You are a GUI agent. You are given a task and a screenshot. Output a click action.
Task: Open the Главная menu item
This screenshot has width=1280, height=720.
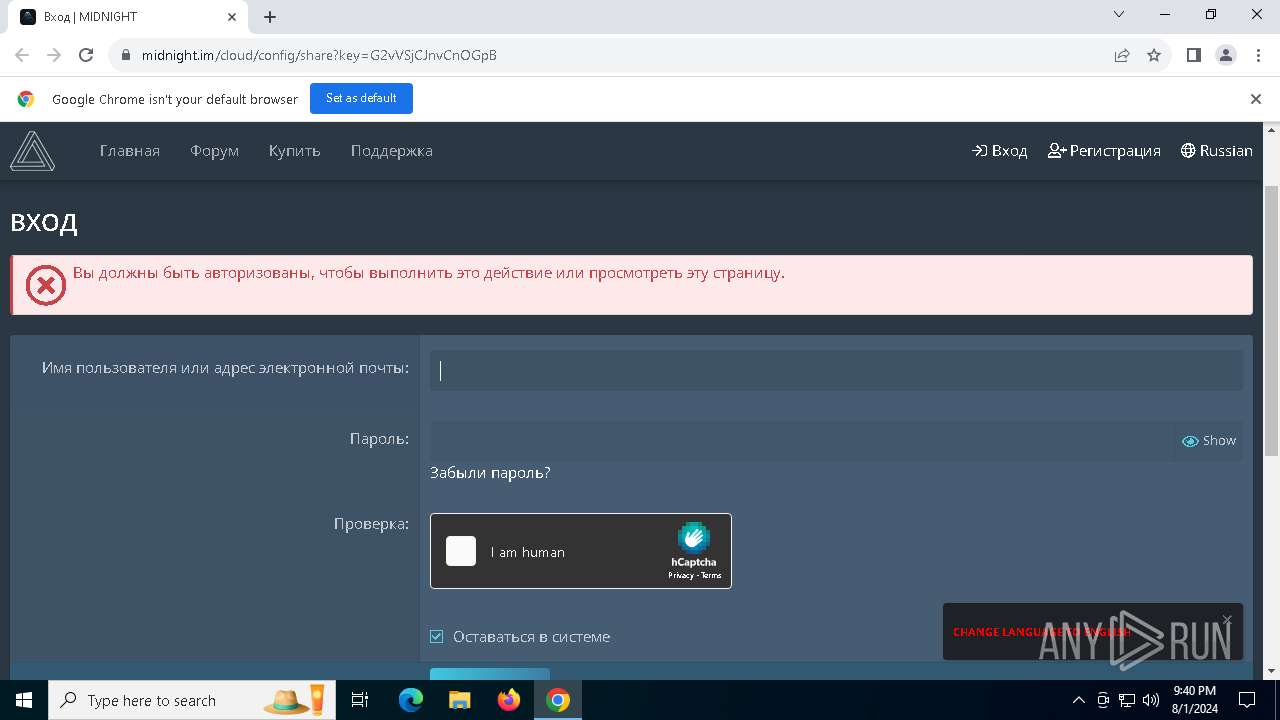pyautogui.click(x=130, y=151)
